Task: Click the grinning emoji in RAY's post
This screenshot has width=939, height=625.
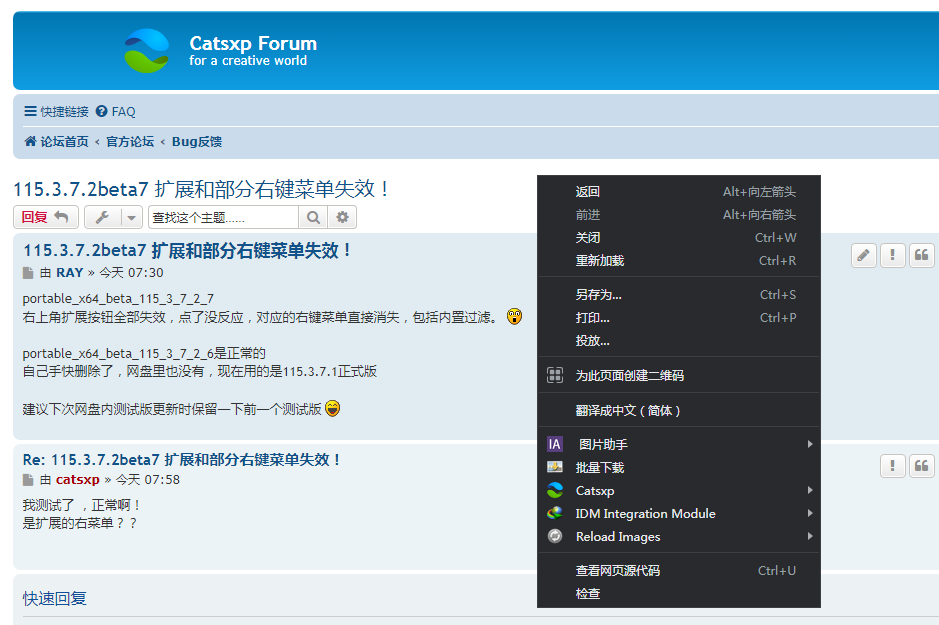Action: click(x=332, y=408)
